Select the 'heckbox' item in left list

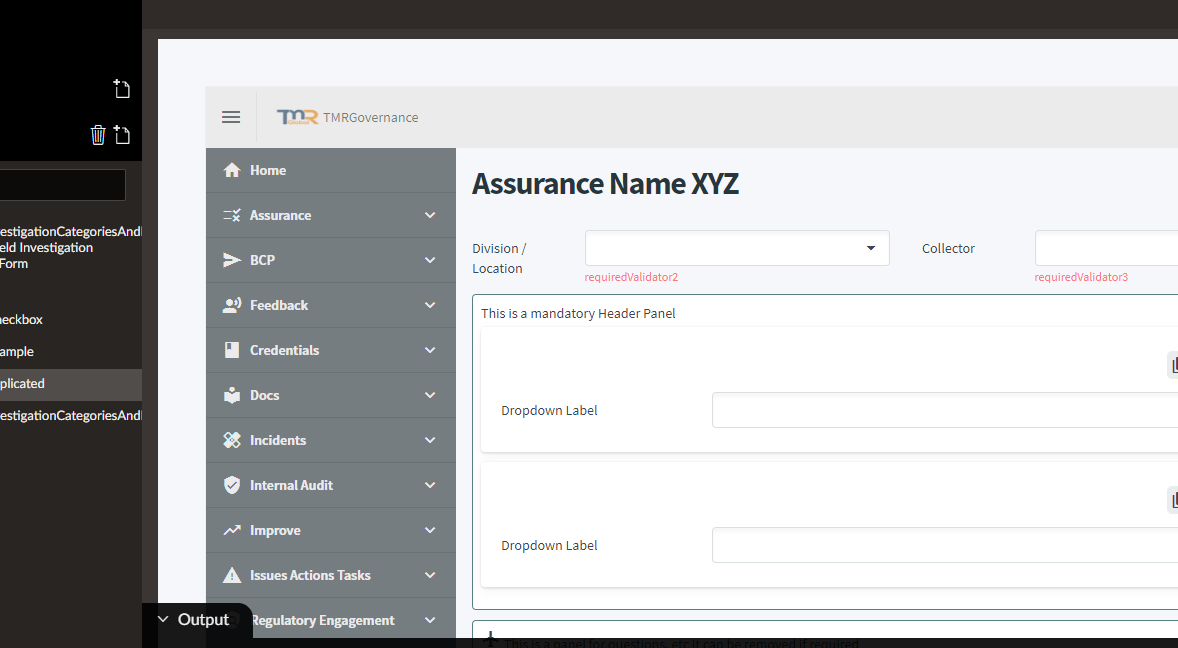point(21,319)
